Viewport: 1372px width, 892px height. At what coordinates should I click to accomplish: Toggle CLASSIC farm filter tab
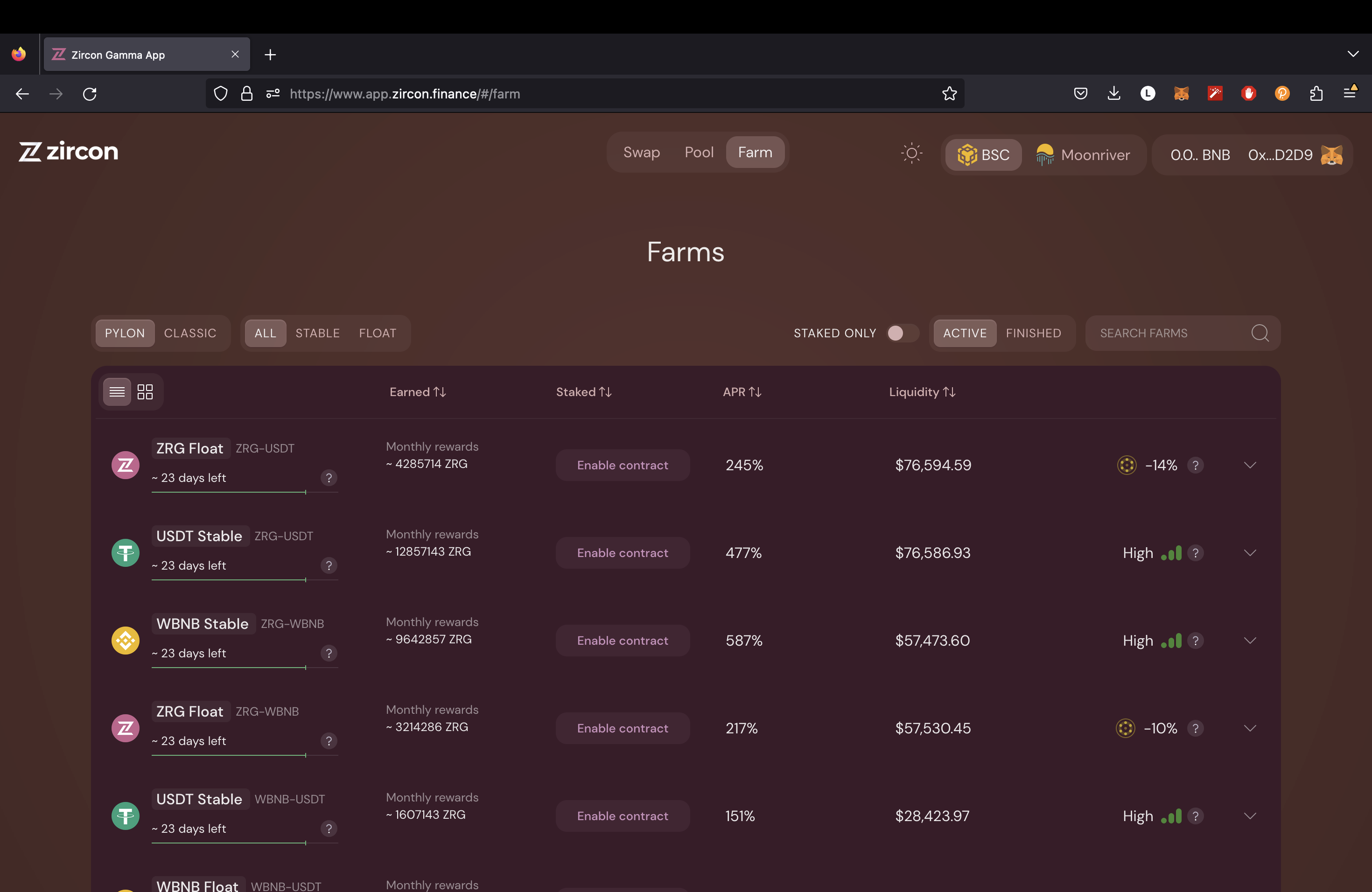point(190,333)
